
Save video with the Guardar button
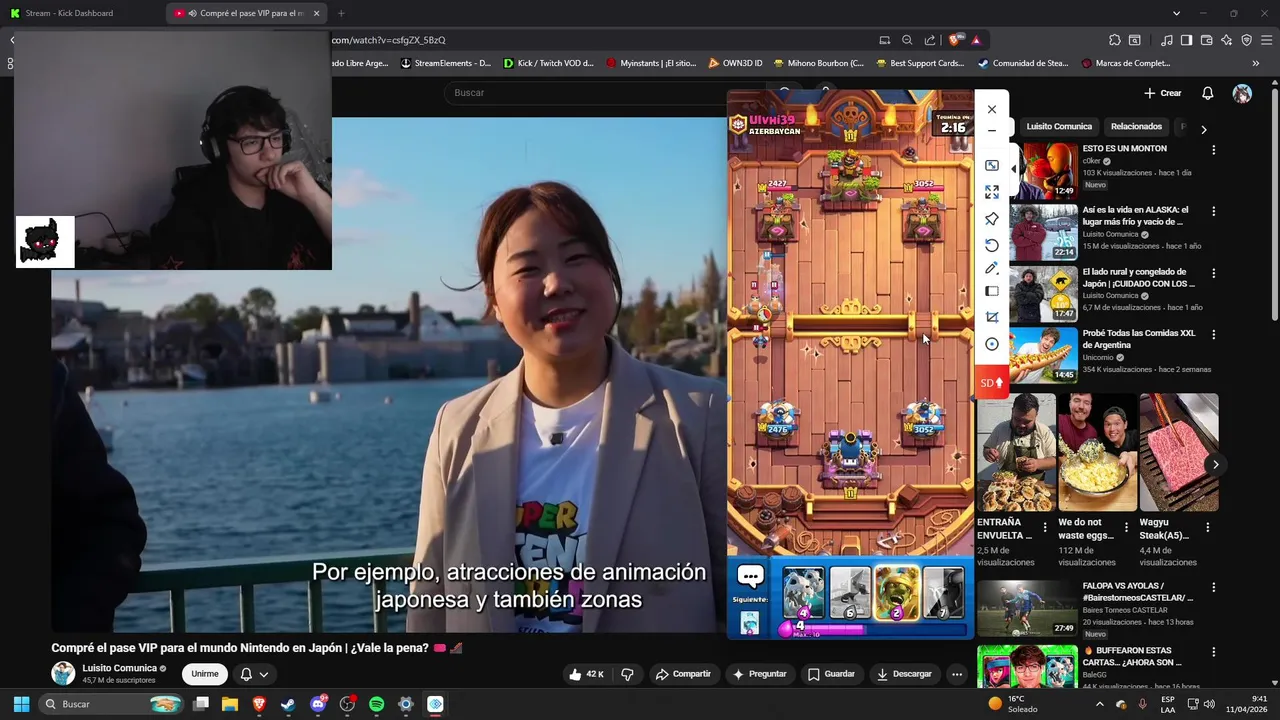click(831, 674)
